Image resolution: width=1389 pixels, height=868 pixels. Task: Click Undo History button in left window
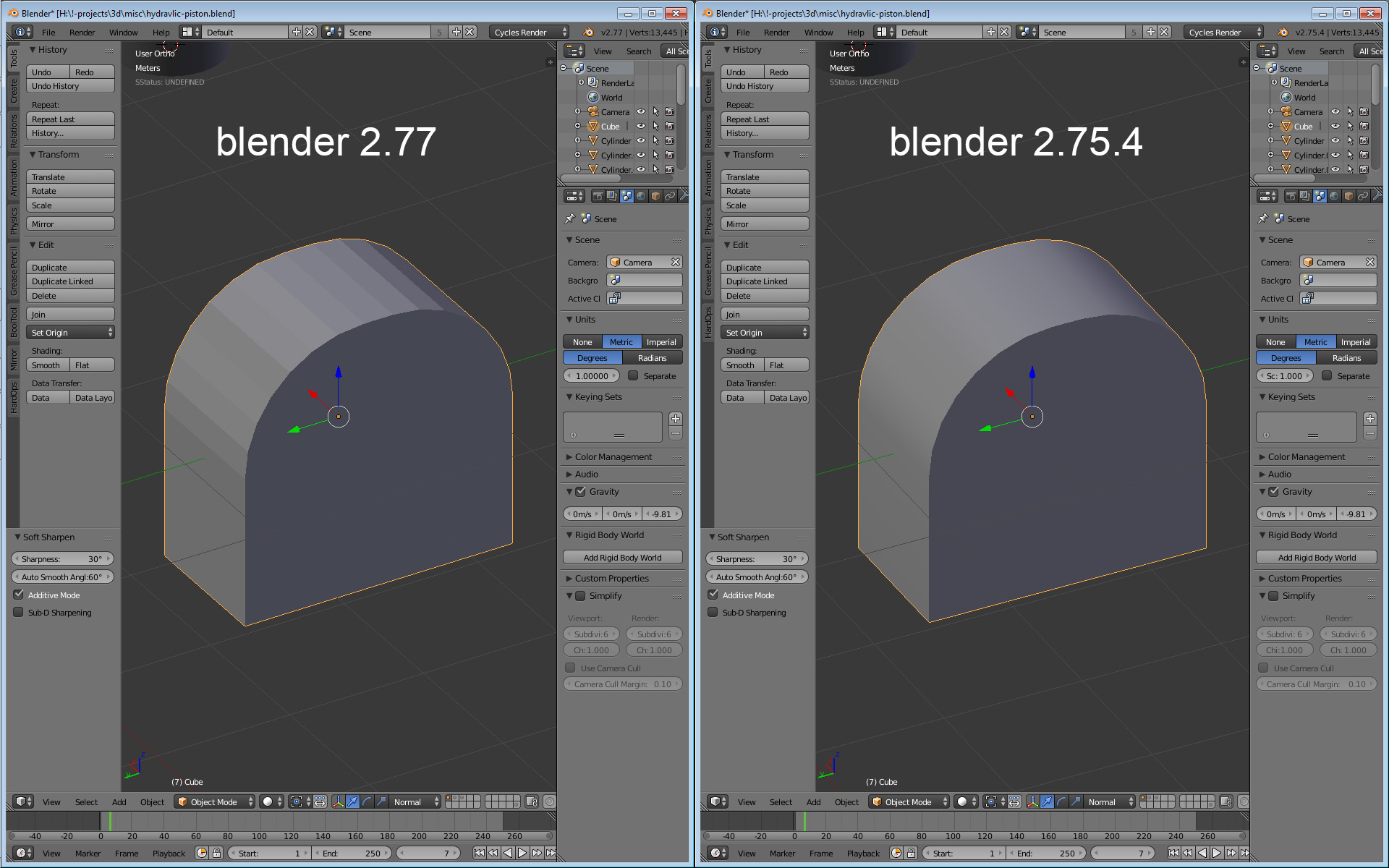pos(70,86)
